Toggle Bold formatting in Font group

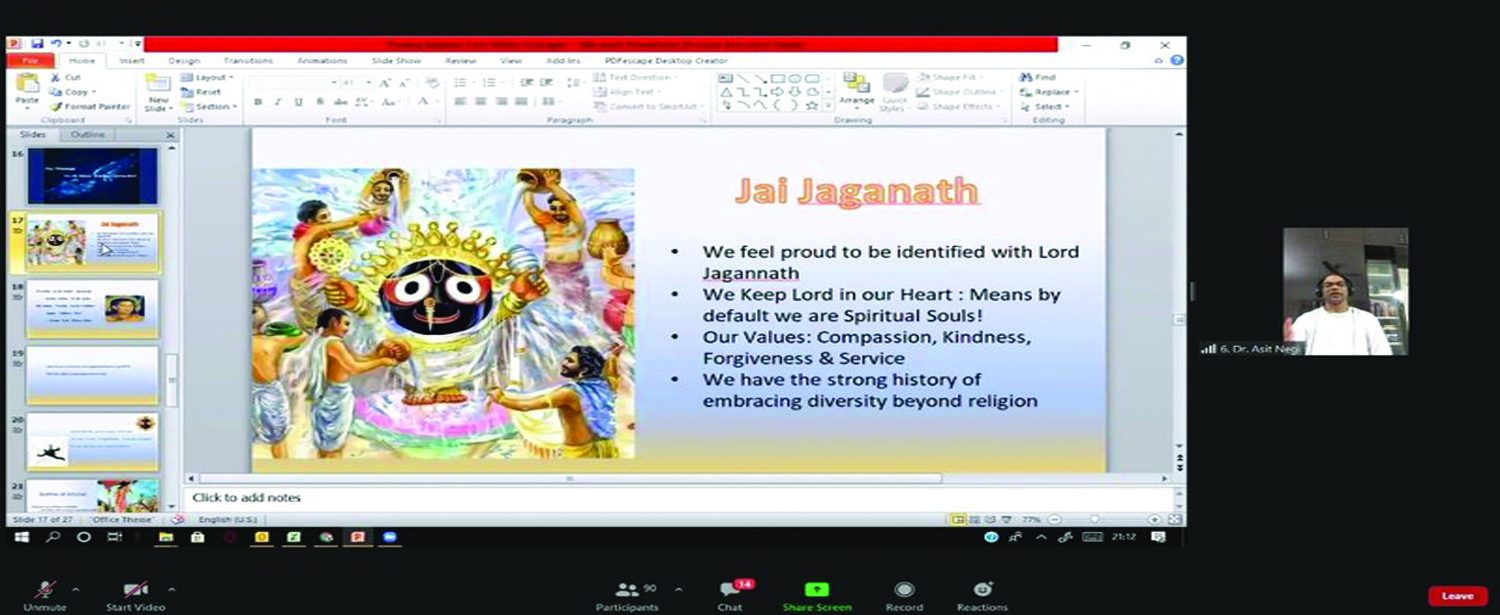(x=257, y=102)
